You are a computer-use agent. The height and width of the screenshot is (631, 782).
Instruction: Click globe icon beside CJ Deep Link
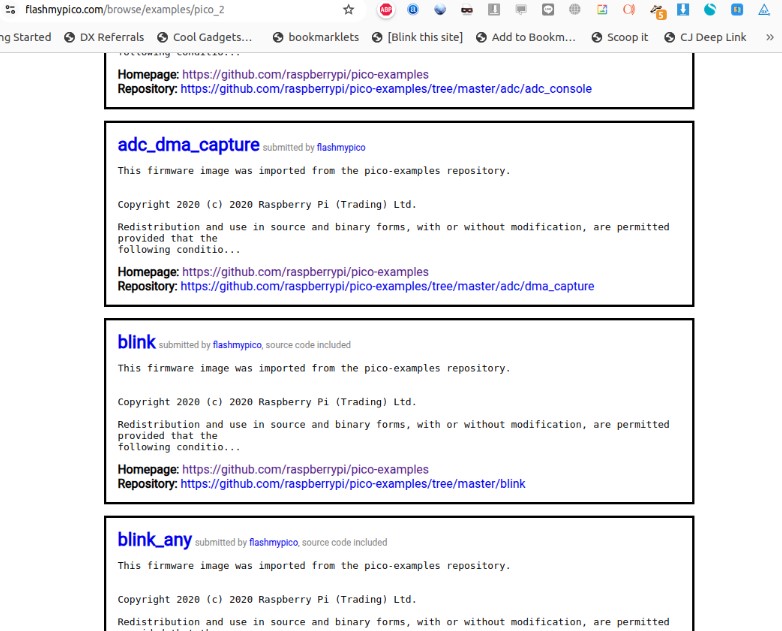(x=670, y=37)
